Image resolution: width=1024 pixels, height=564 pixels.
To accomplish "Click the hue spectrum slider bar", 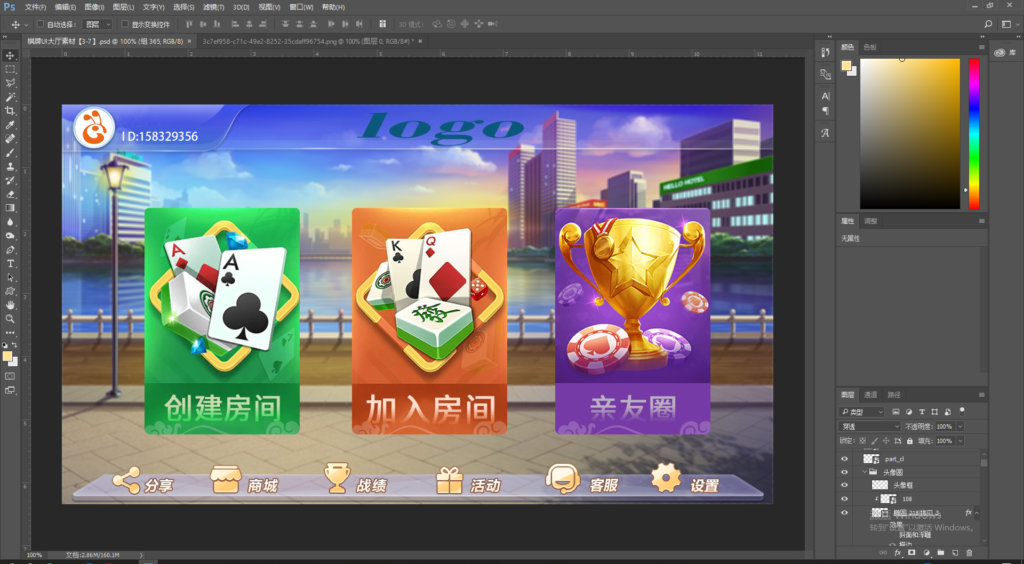I will [973, 133].
